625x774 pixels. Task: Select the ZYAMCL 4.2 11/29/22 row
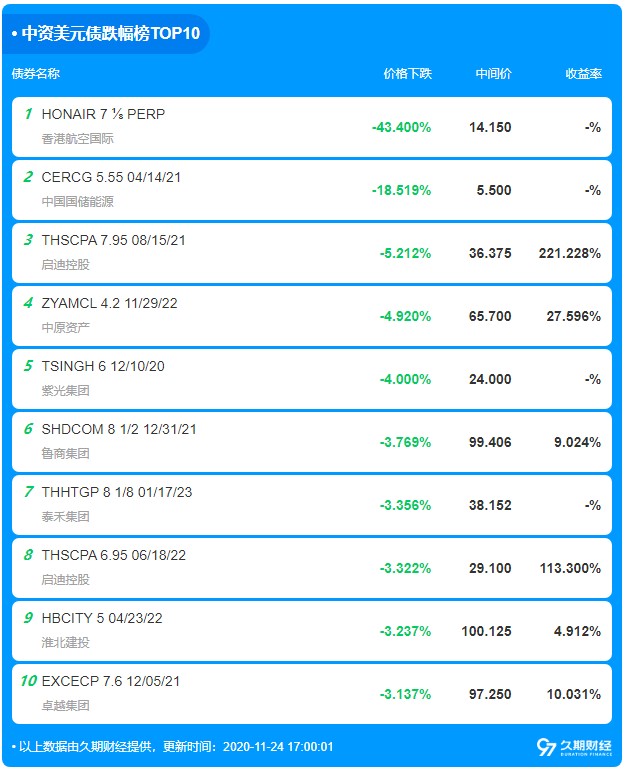click(x=109, y=303)
